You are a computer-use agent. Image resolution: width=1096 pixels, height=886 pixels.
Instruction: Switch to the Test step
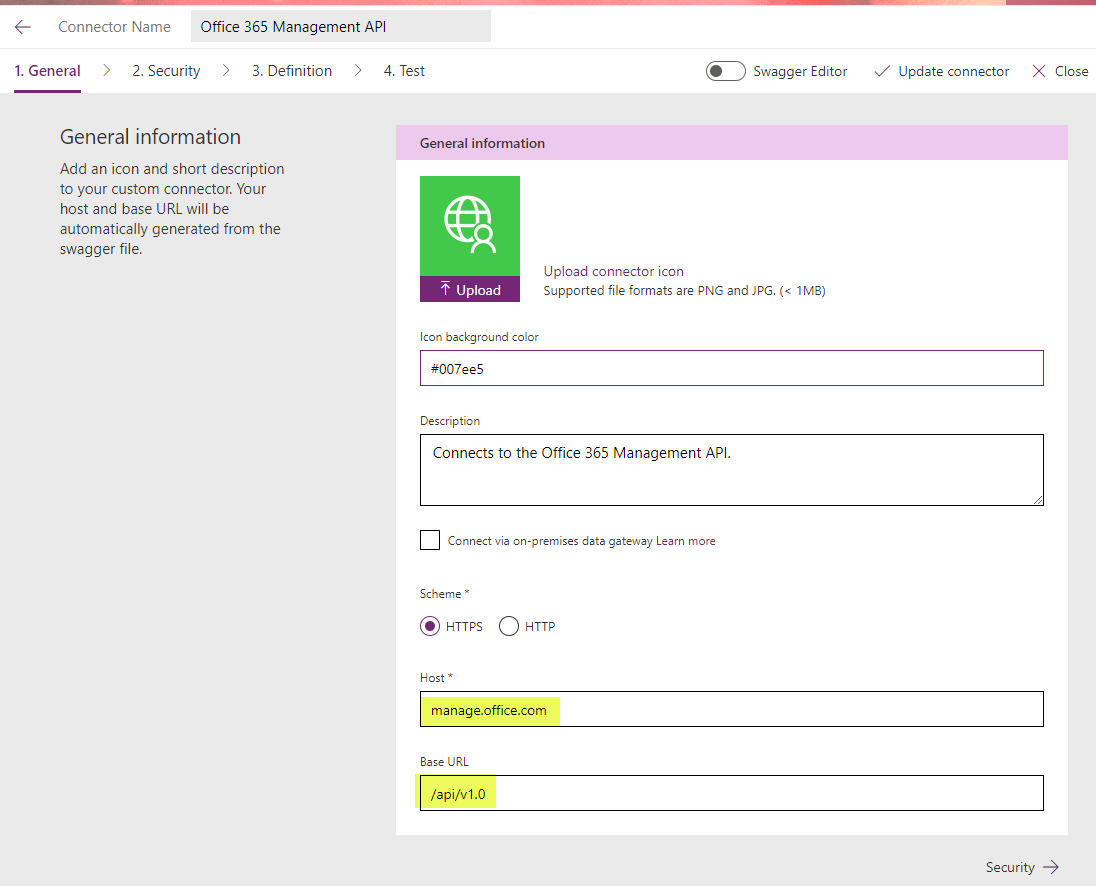tap(404, 70)
